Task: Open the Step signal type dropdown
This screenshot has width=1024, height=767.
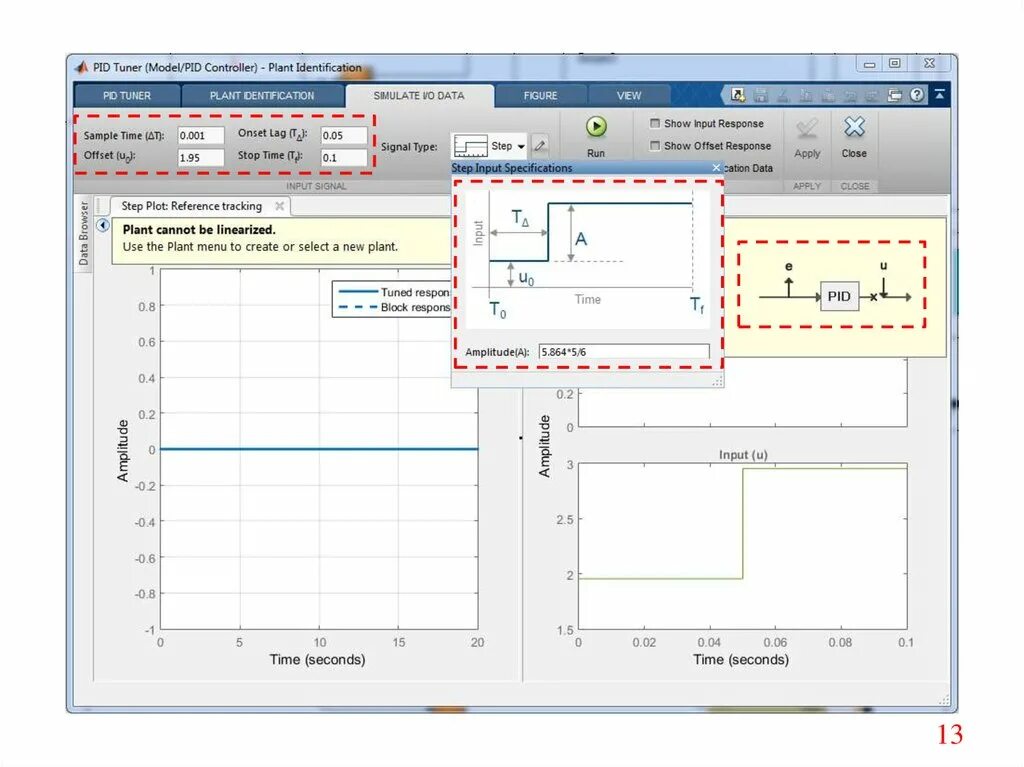Action: coord(520,146)
